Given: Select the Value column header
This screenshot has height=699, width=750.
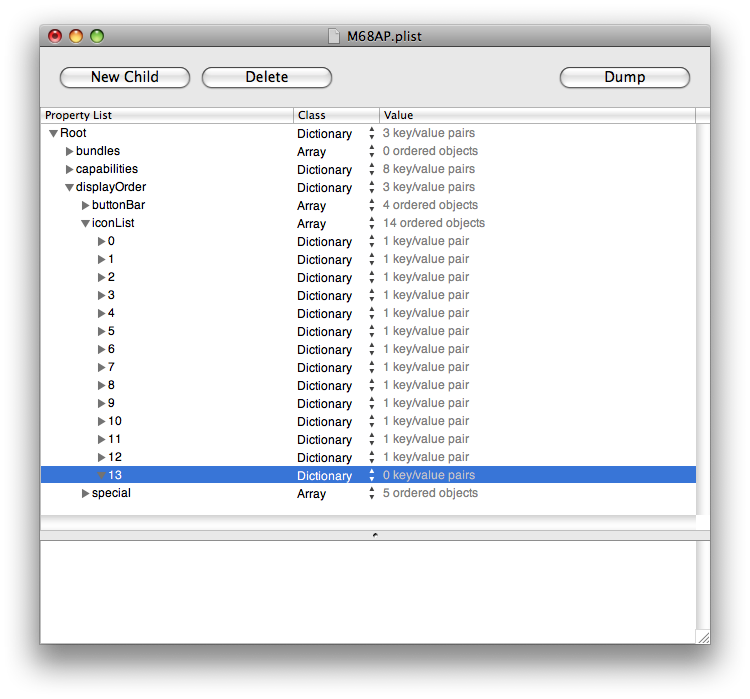Looking at the screenshot, I should (537, 115).
